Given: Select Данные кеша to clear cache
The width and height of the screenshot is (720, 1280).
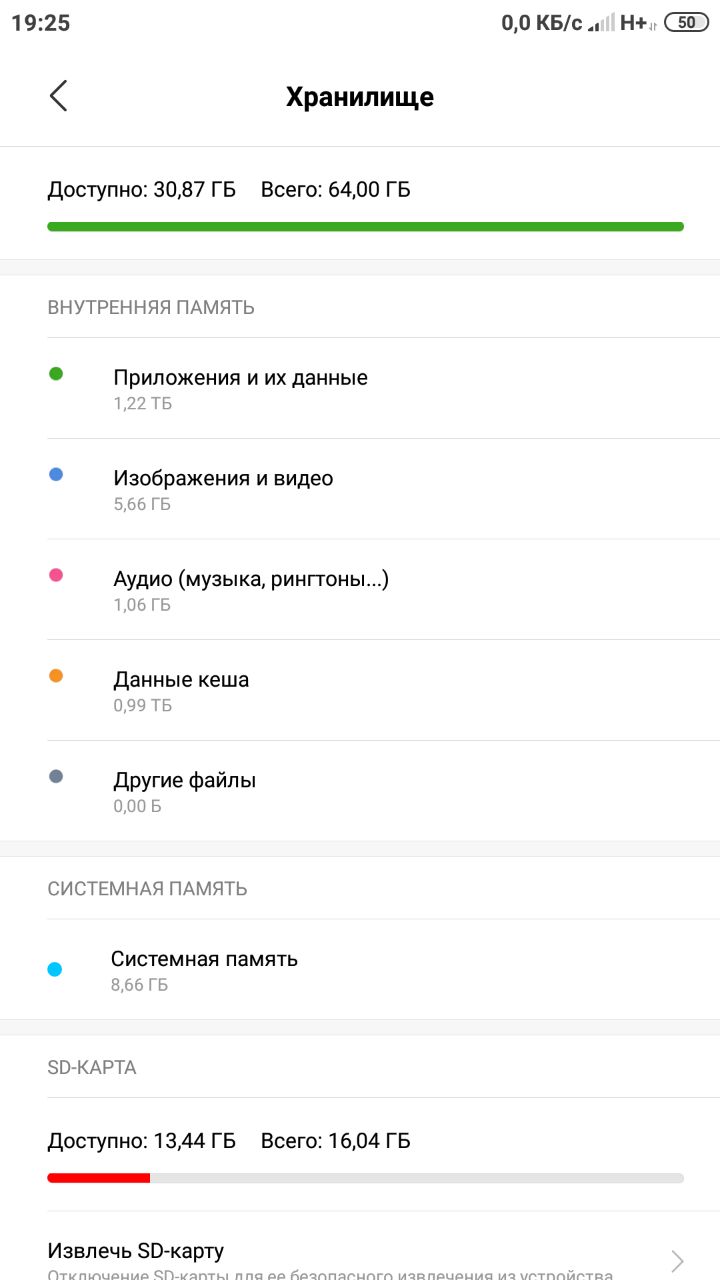Looking at the screenshot, I should [360, 690].
